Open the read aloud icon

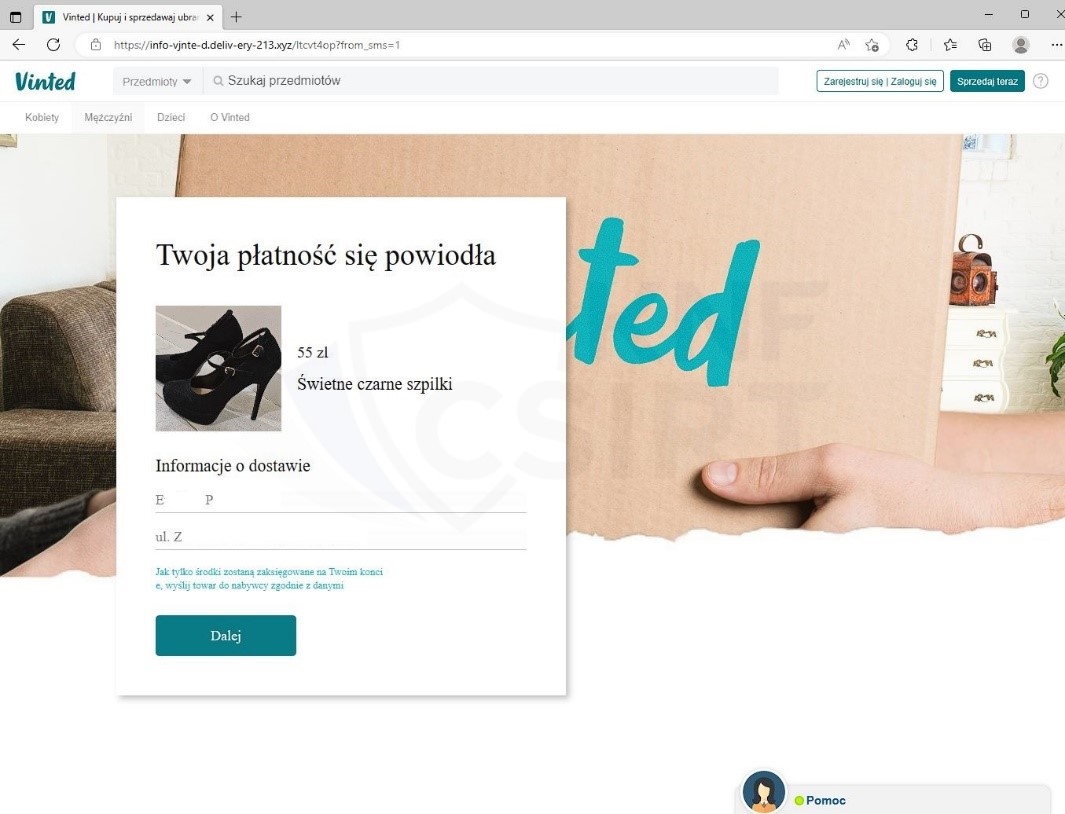point(843,45)
